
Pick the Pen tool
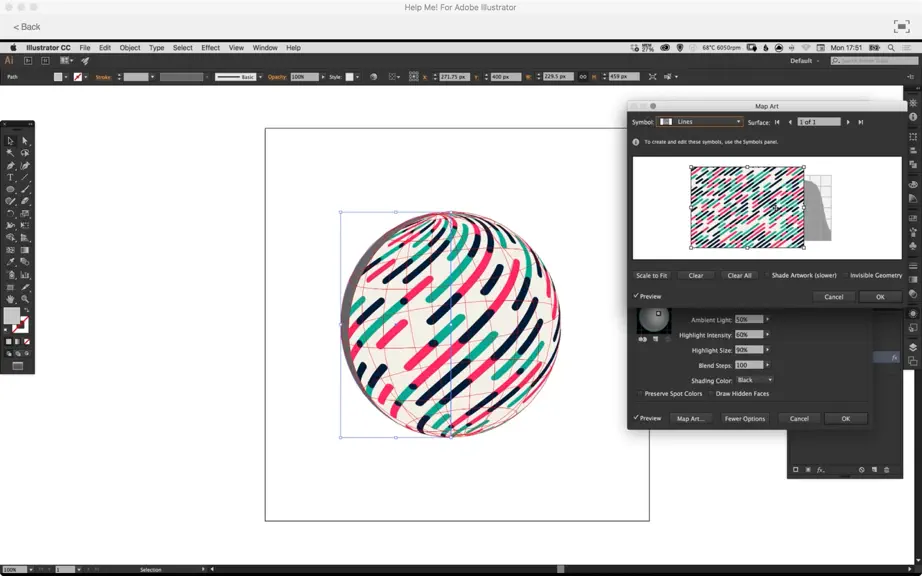[11, 165]
